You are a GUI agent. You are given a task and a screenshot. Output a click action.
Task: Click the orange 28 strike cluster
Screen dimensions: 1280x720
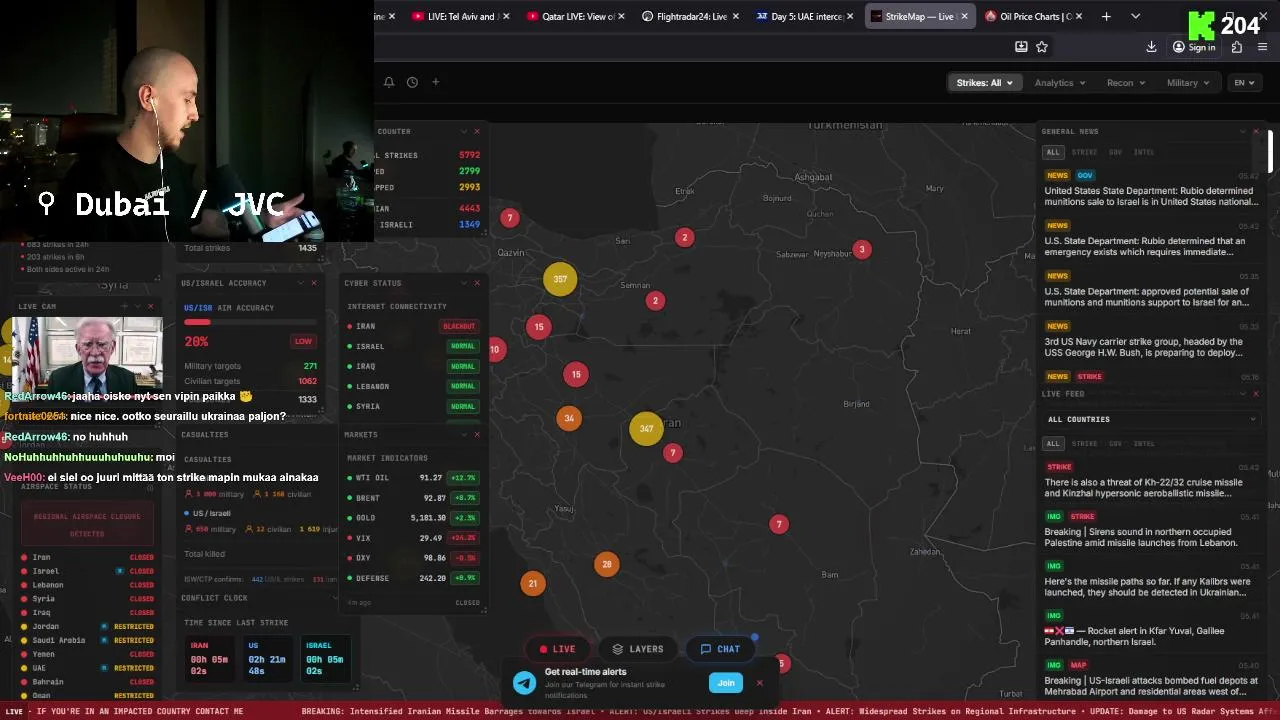pos(606,564)
